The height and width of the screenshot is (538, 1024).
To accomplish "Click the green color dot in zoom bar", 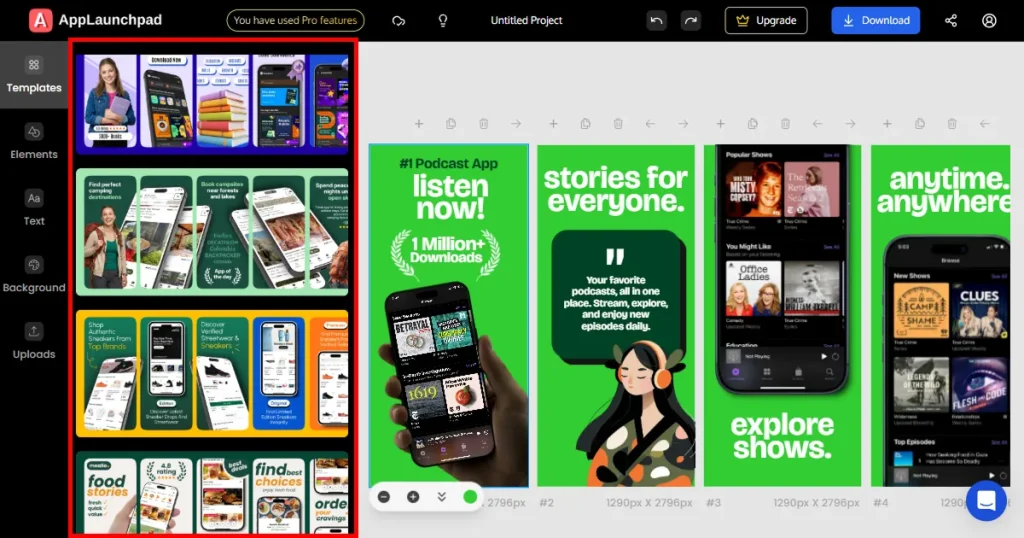I will (x=470, y=497).
